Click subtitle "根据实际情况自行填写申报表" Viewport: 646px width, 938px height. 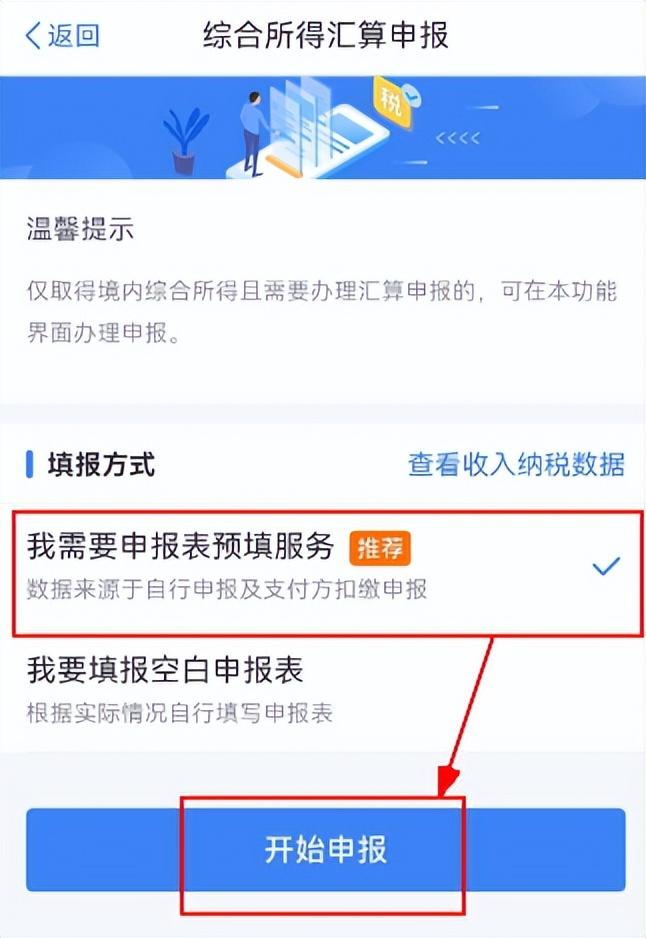tap(179, 712)
